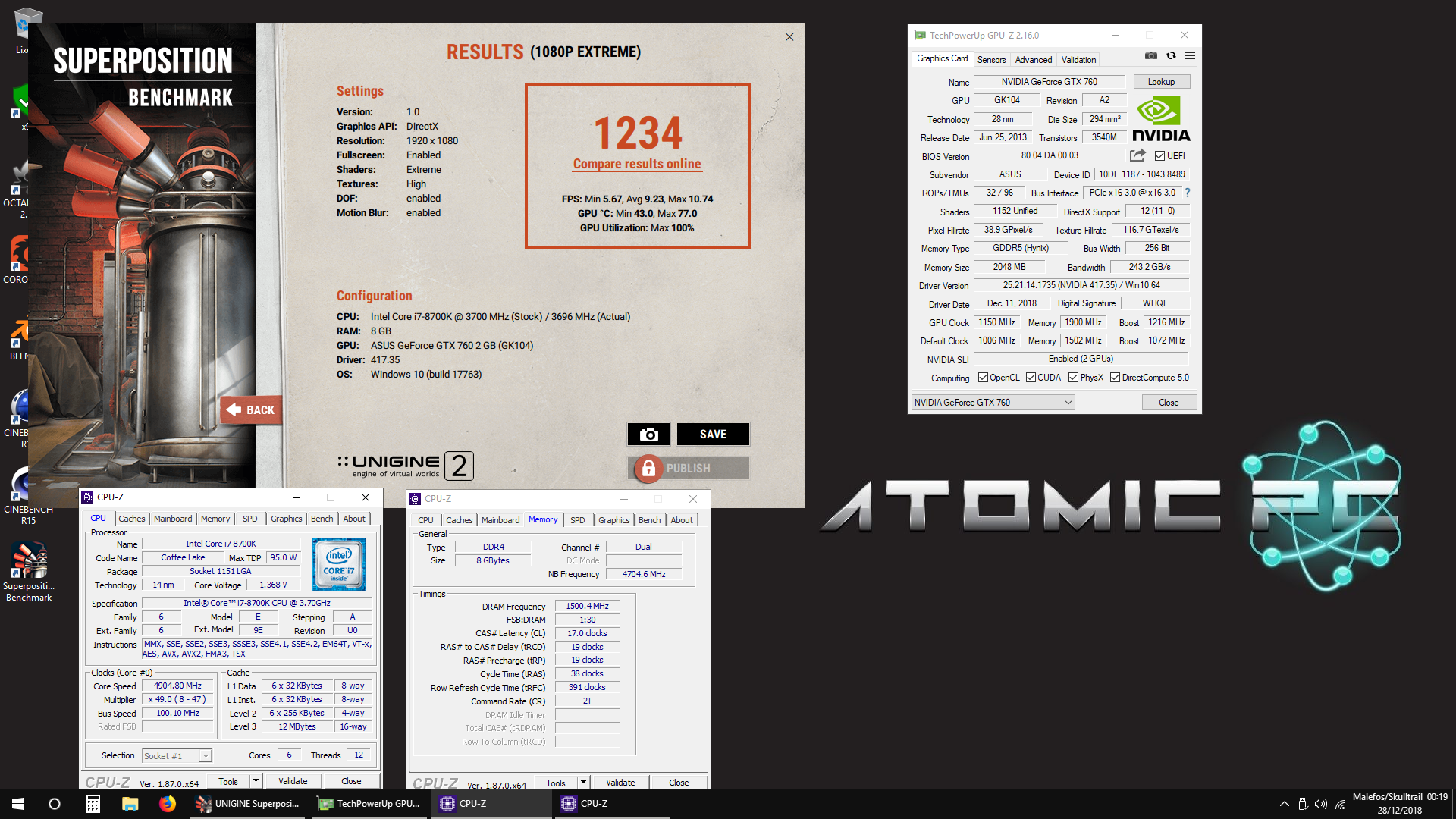Open the Validation tab in GPU-Z
The image size is (1456, 819).
[x=1078, y=60]
